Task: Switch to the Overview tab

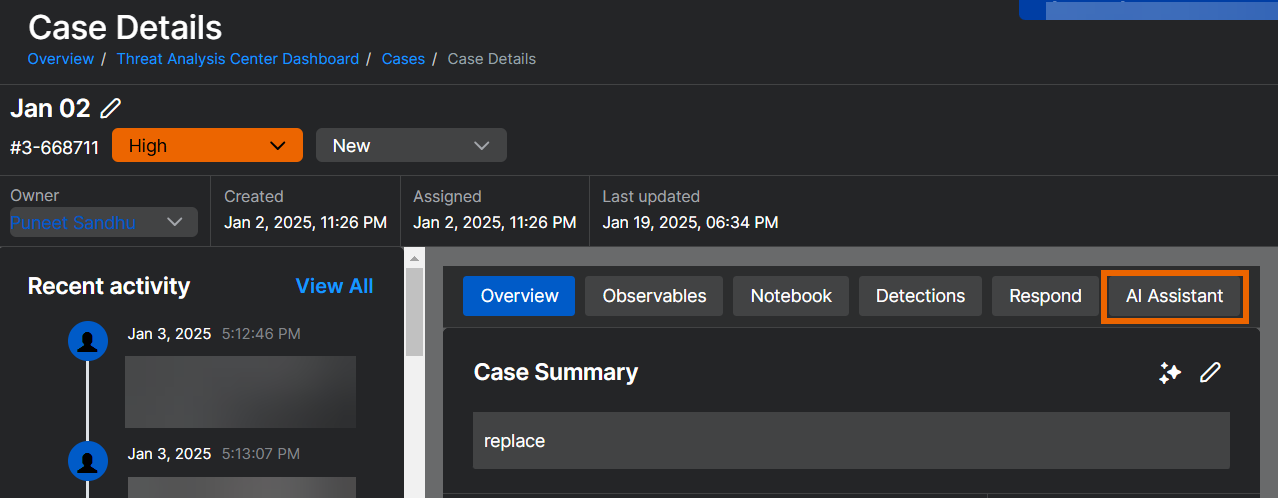Action: click(519, 296)
